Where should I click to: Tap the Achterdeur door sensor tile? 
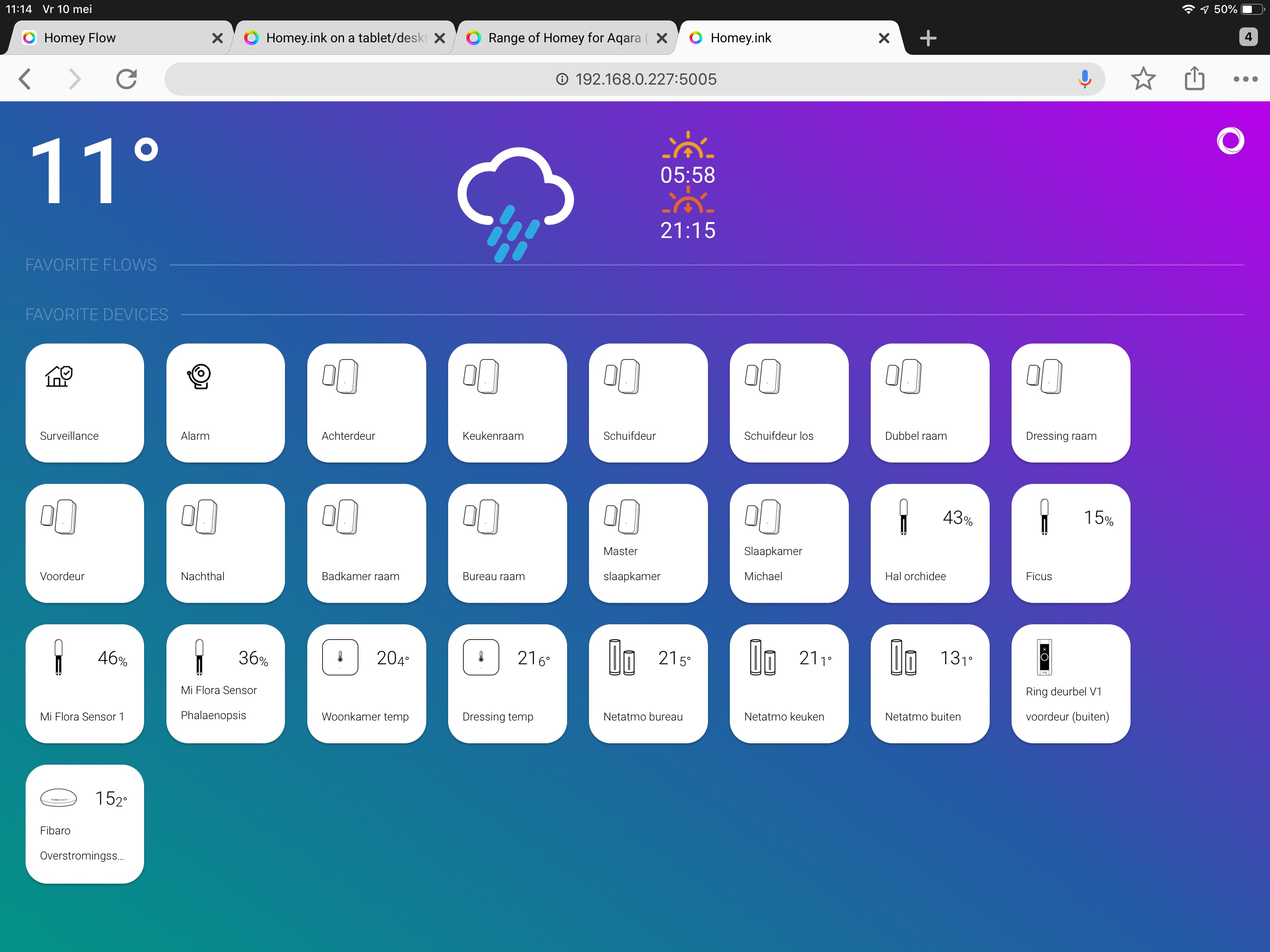click(366, 403)
